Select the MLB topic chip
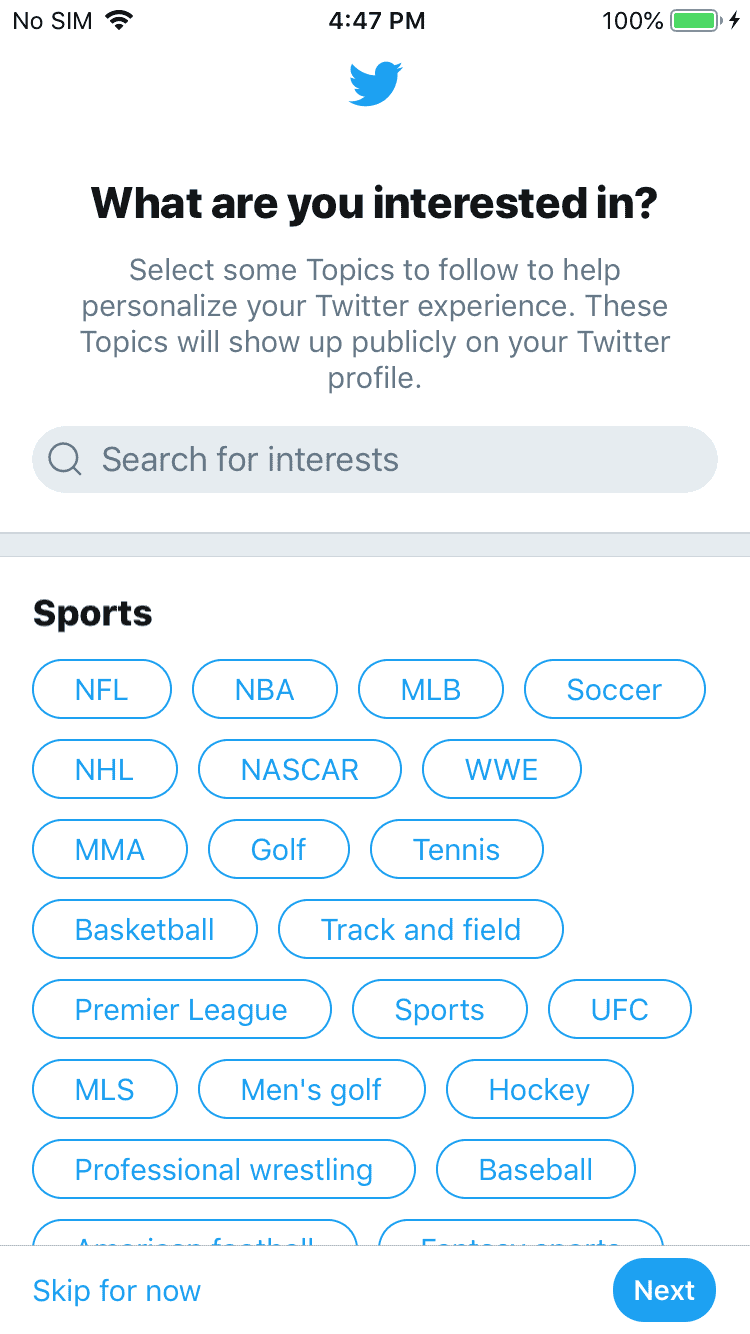The width and height of the screenshot is (750, 1334). pyautogui.click(x=431, y=689)
